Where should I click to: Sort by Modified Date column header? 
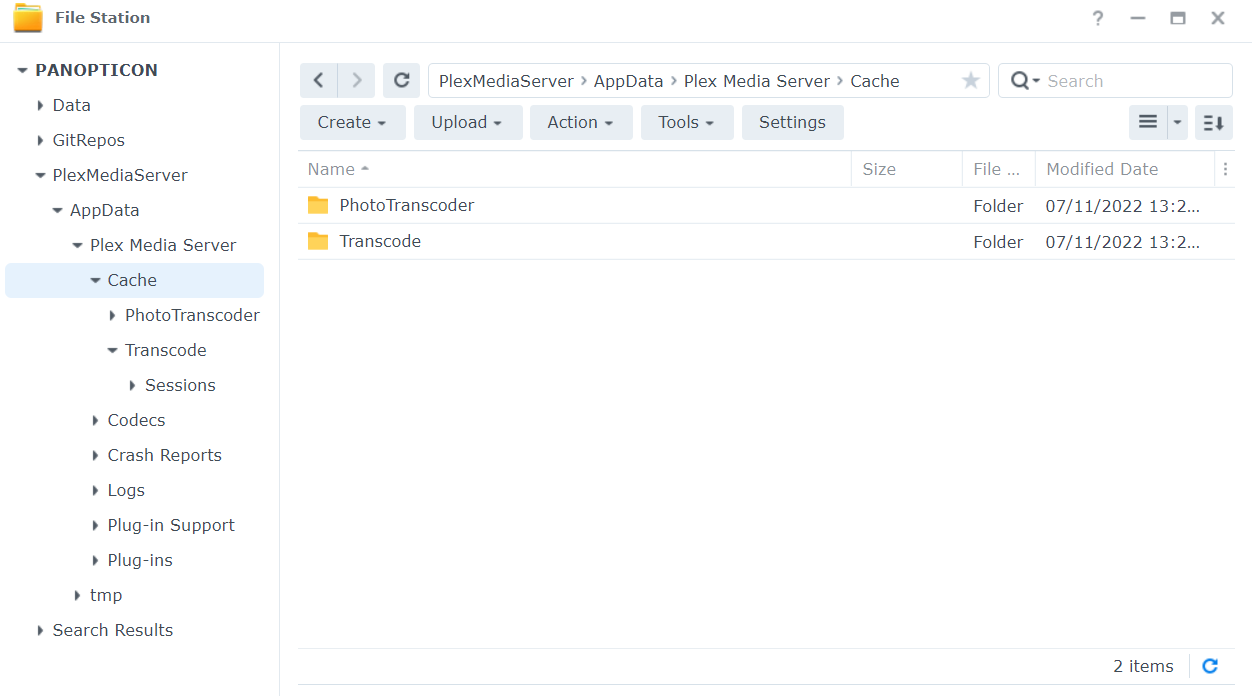tap(1124, 169)
